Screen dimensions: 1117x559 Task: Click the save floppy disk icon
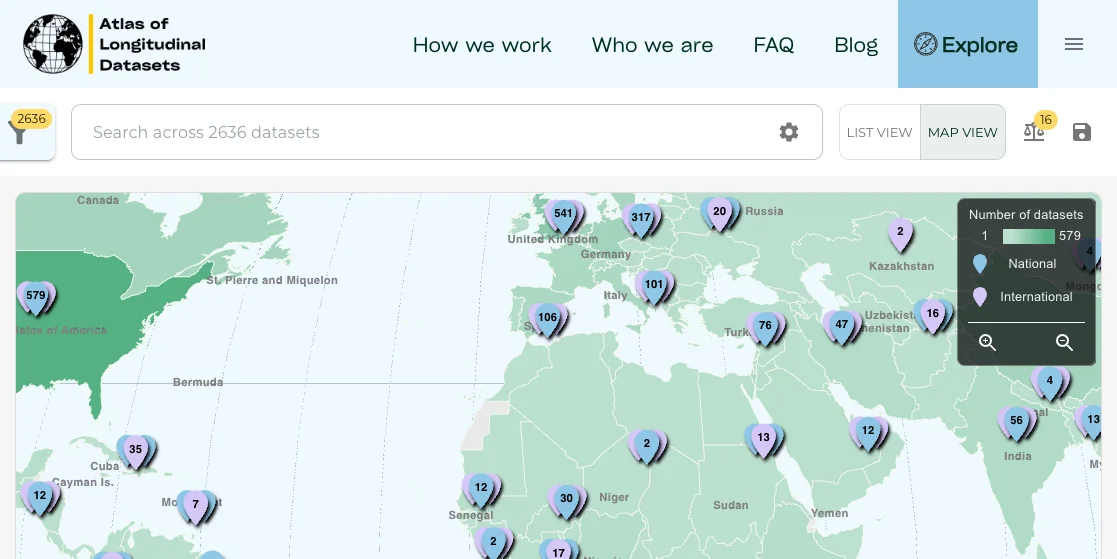pos(1082,132)
